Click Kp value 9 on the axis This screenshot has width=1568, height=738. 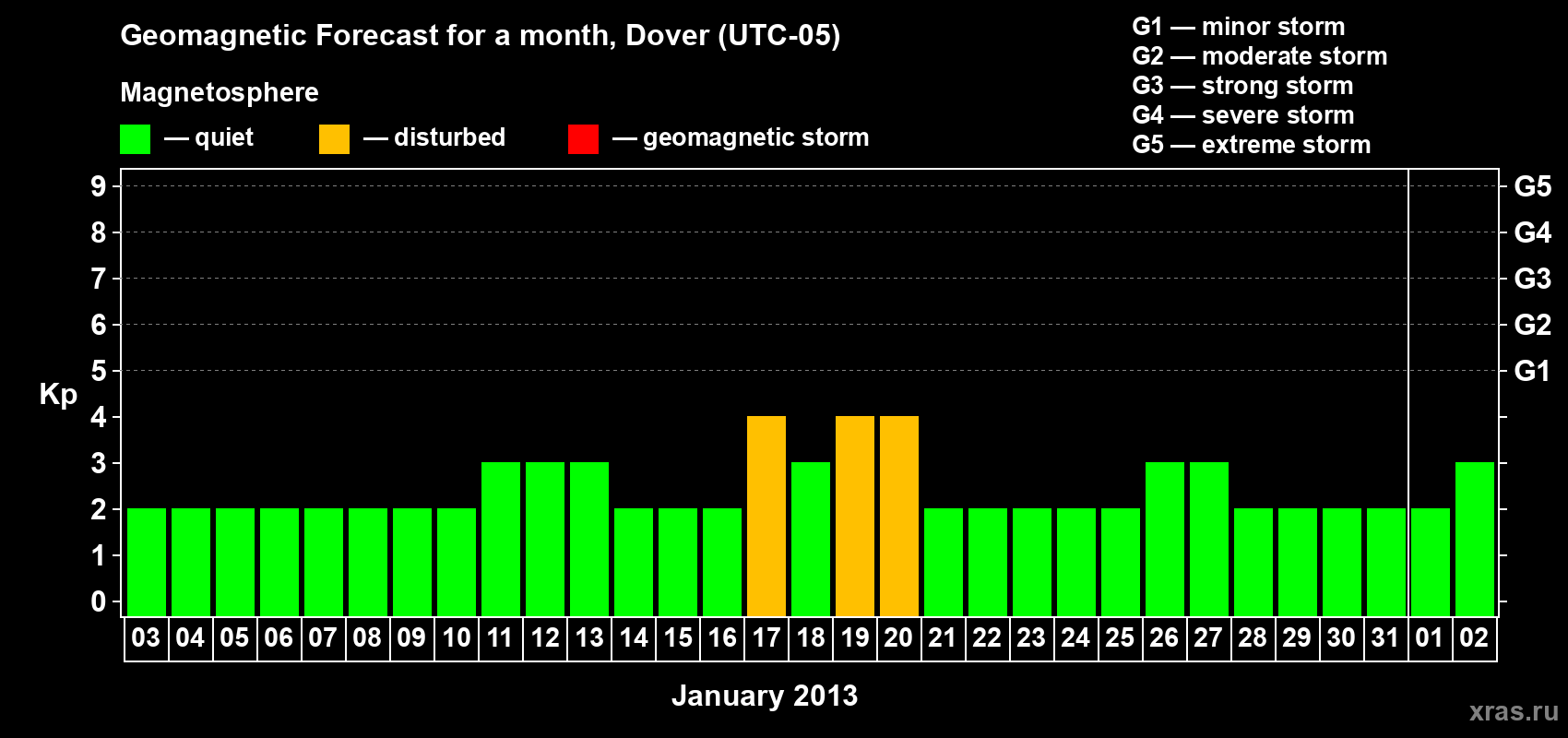pos(99,186)
